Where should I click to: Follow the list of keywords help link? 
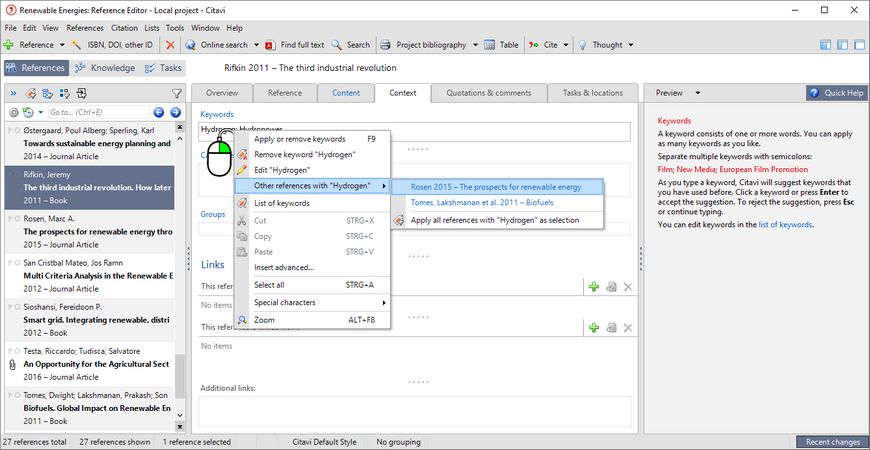(785, 225)
